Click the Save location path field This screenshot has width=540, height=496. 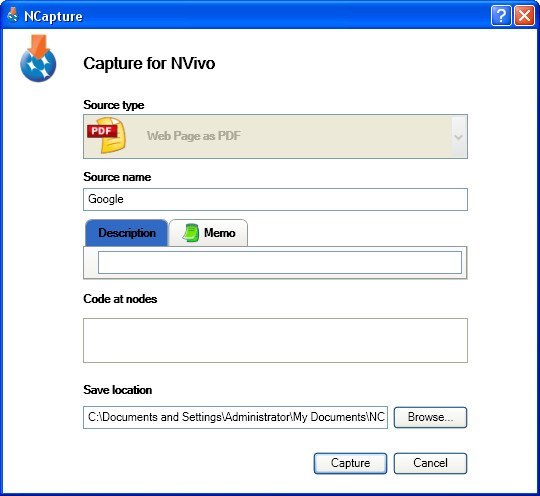click(235, 417)
